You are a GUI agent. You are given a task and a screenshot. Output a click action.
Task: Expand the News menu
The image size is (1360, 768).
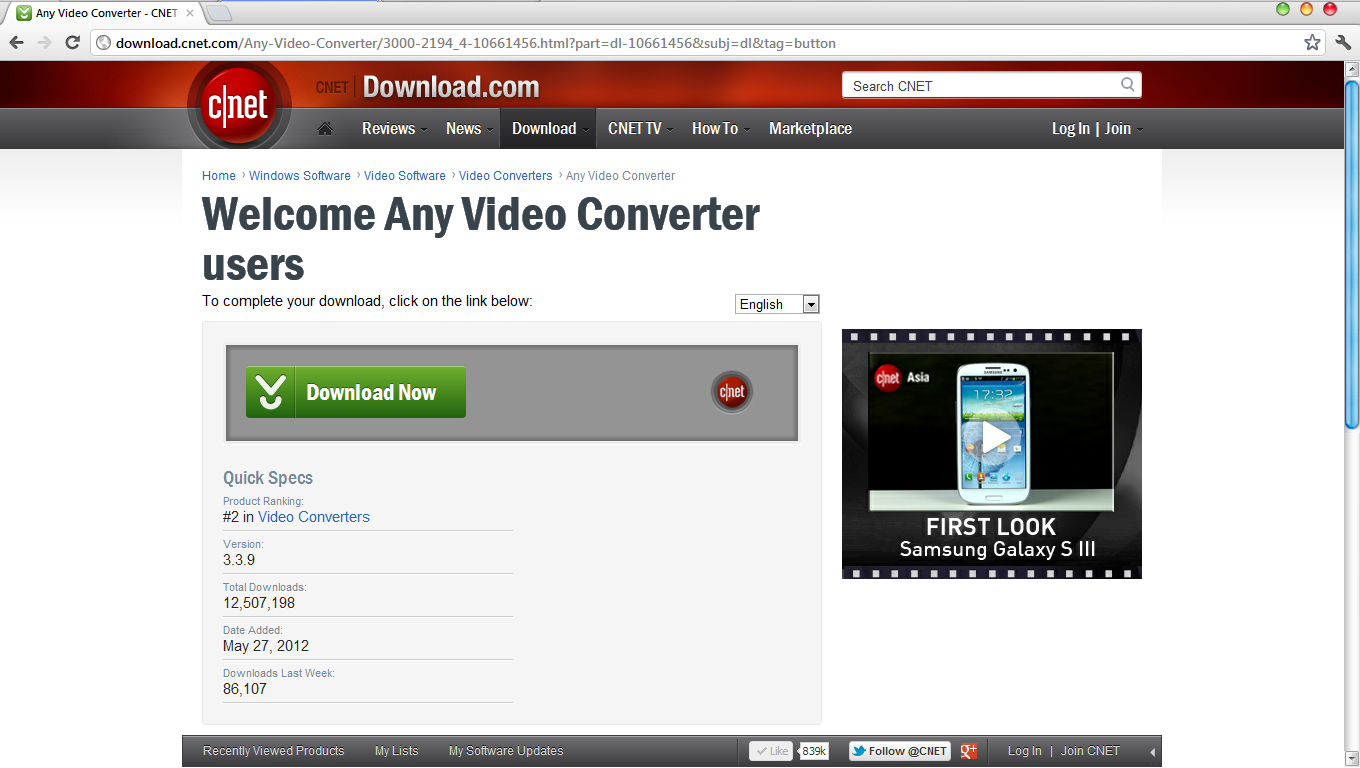pos(469,128)
